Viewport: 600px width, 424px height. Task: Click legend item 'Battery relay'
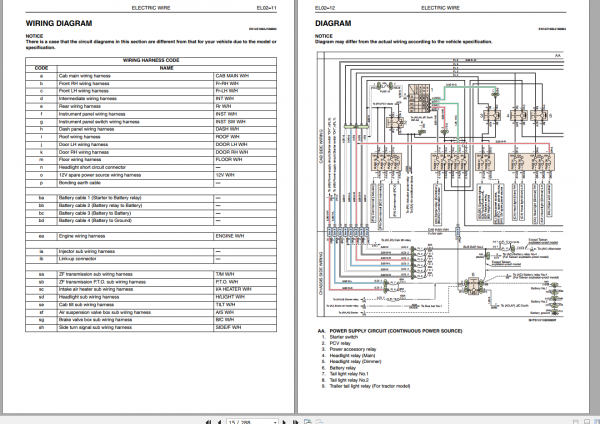(342, 368)
